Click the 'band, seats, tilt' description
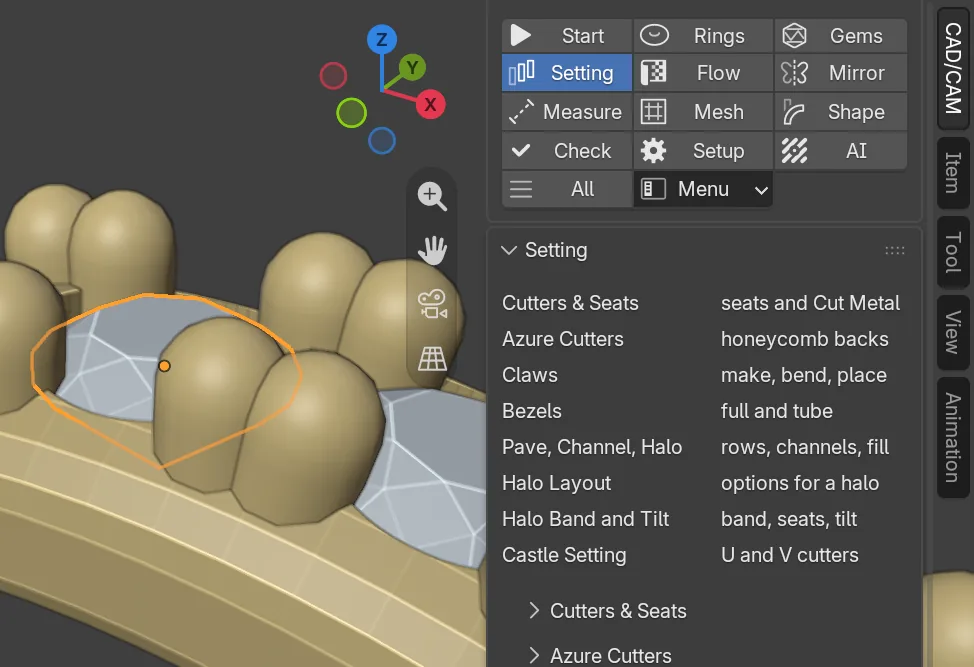This screenshot has width=974, height=667. pos(789,519)
